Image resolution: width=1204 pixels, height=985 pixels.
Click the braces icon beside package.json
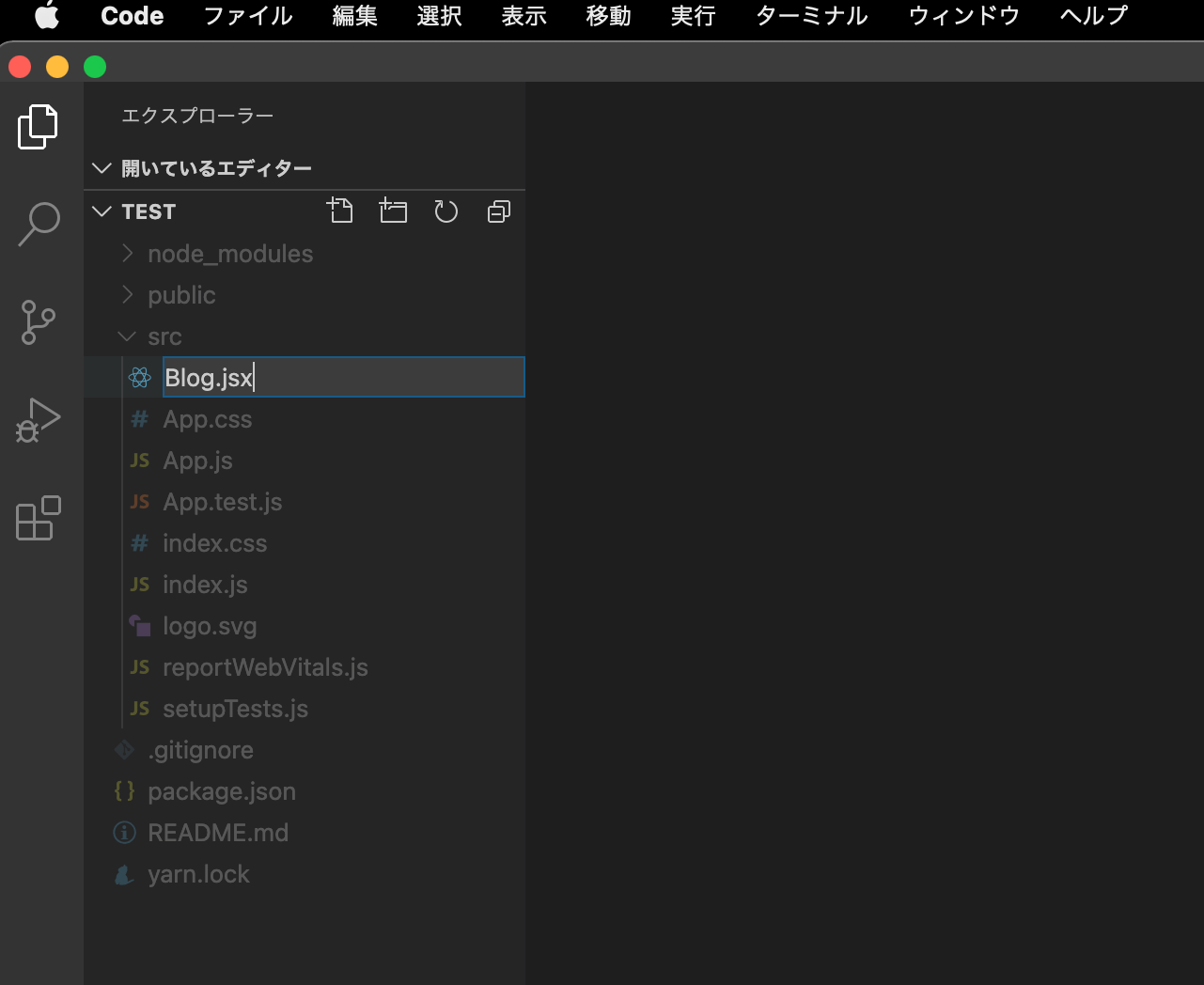(124, 791)
